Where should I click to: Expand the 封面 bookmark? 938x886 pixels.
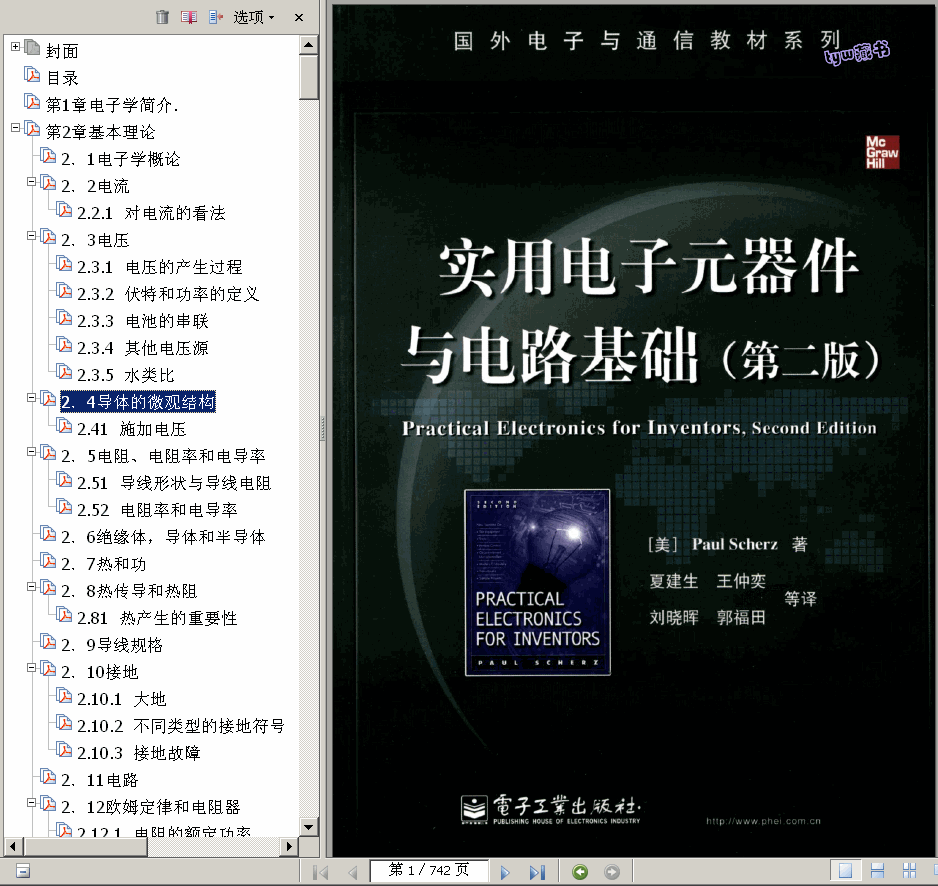[x=16, y=47]
